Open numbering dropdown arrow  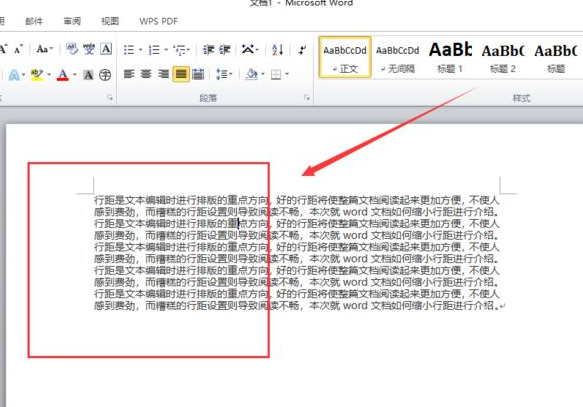[166, 49]
